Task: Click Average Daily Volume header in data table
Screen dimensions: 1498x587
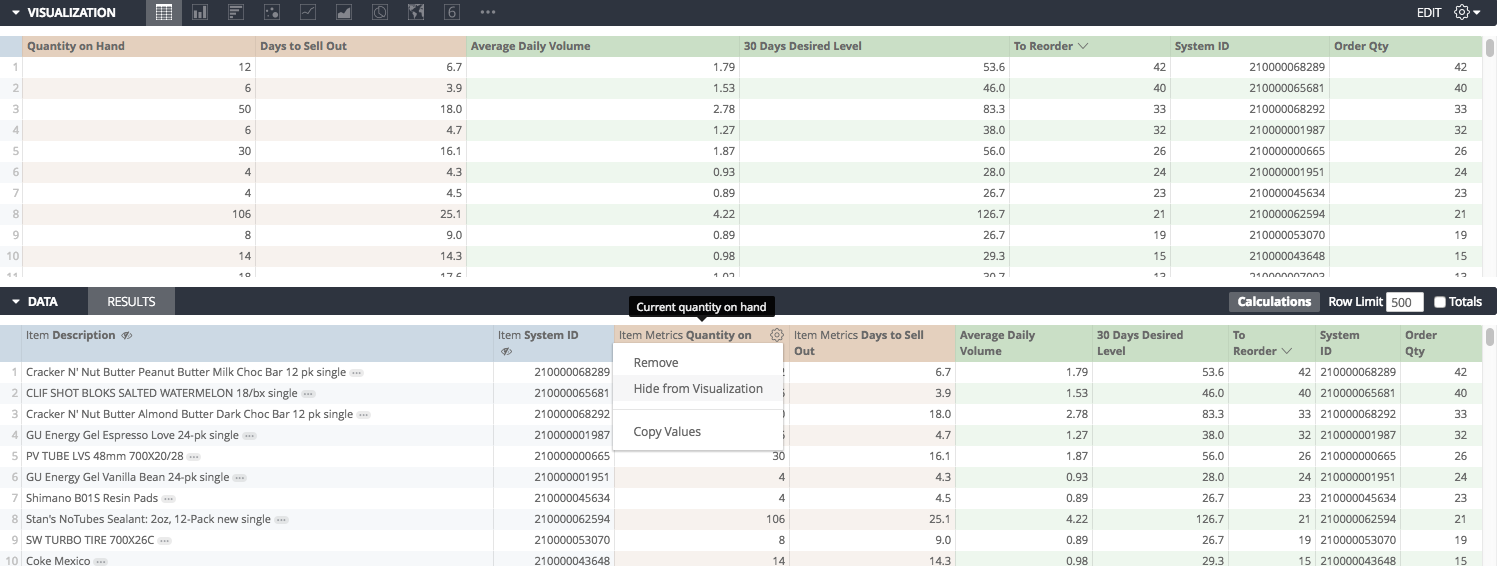Action: click(x=1023, y=343)
